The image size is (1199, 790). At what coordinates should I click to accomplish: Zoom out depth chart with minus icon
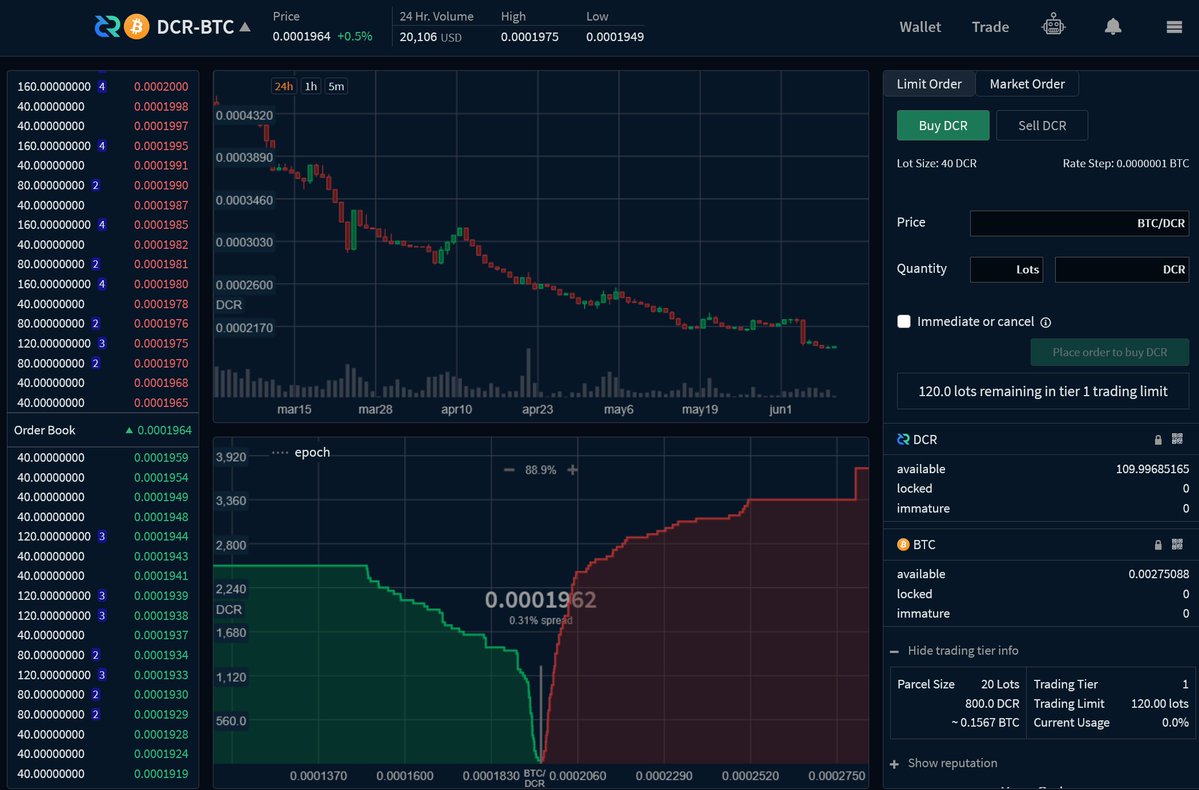pos(509,470)
